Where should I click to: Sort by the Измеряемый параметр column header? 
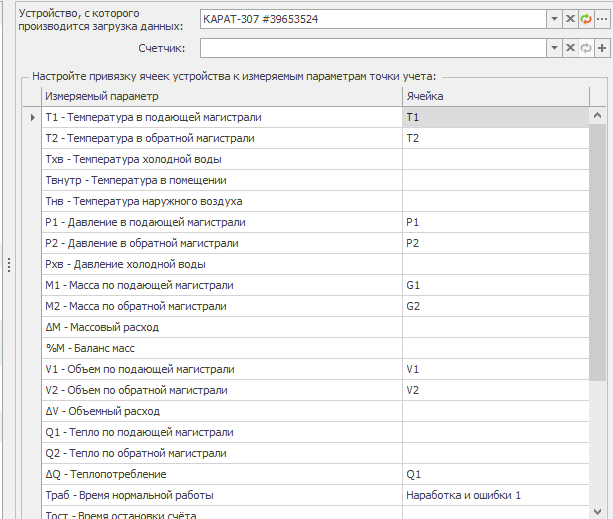point(220,96)
